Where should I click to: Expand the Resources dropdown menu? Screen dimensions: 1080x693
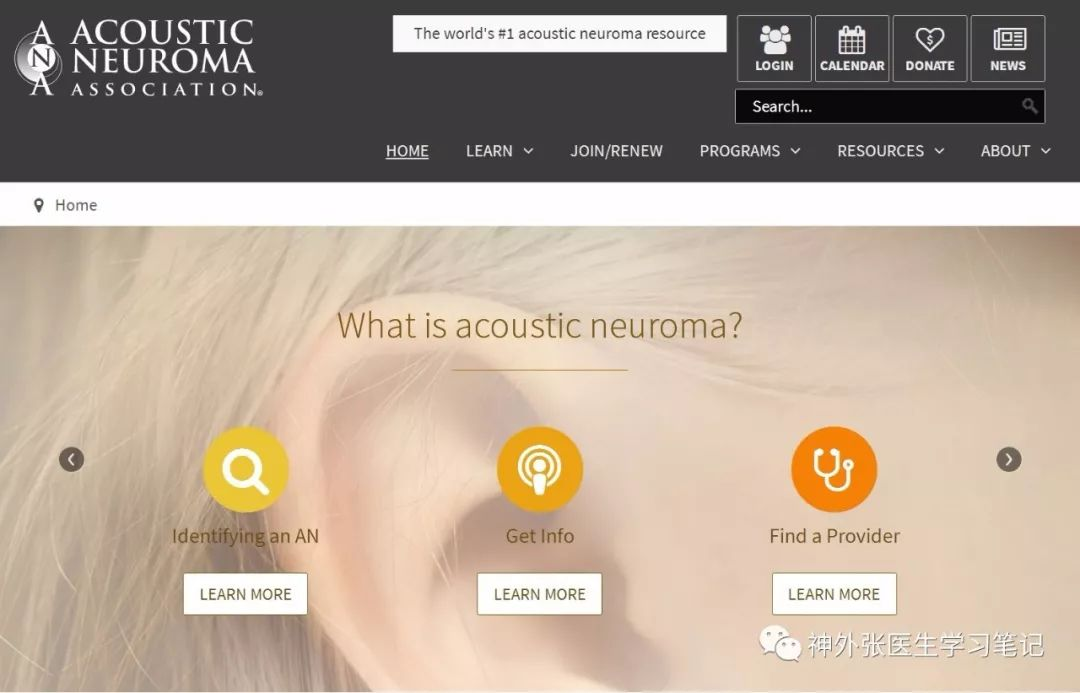coord(891,151)
